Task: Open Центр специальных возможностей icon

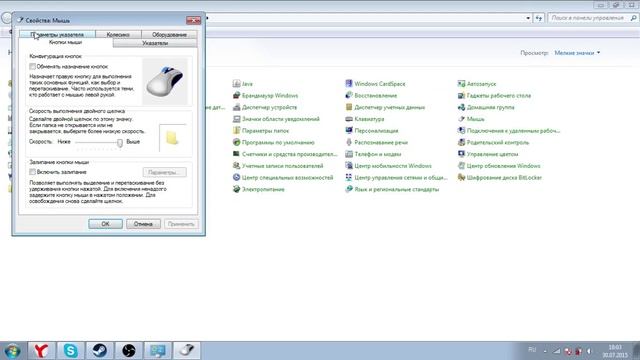Action: point(236,178)
